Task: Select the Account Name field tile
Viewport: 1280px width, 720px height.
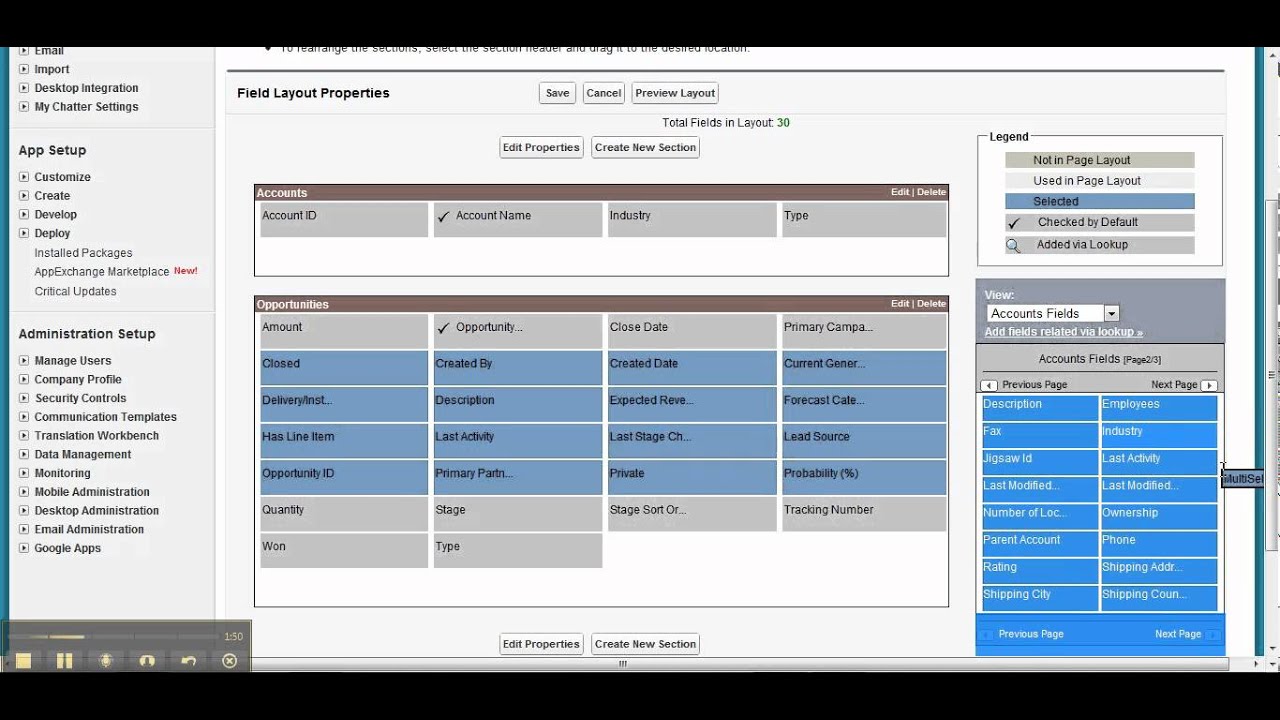Action: (518, 220)
